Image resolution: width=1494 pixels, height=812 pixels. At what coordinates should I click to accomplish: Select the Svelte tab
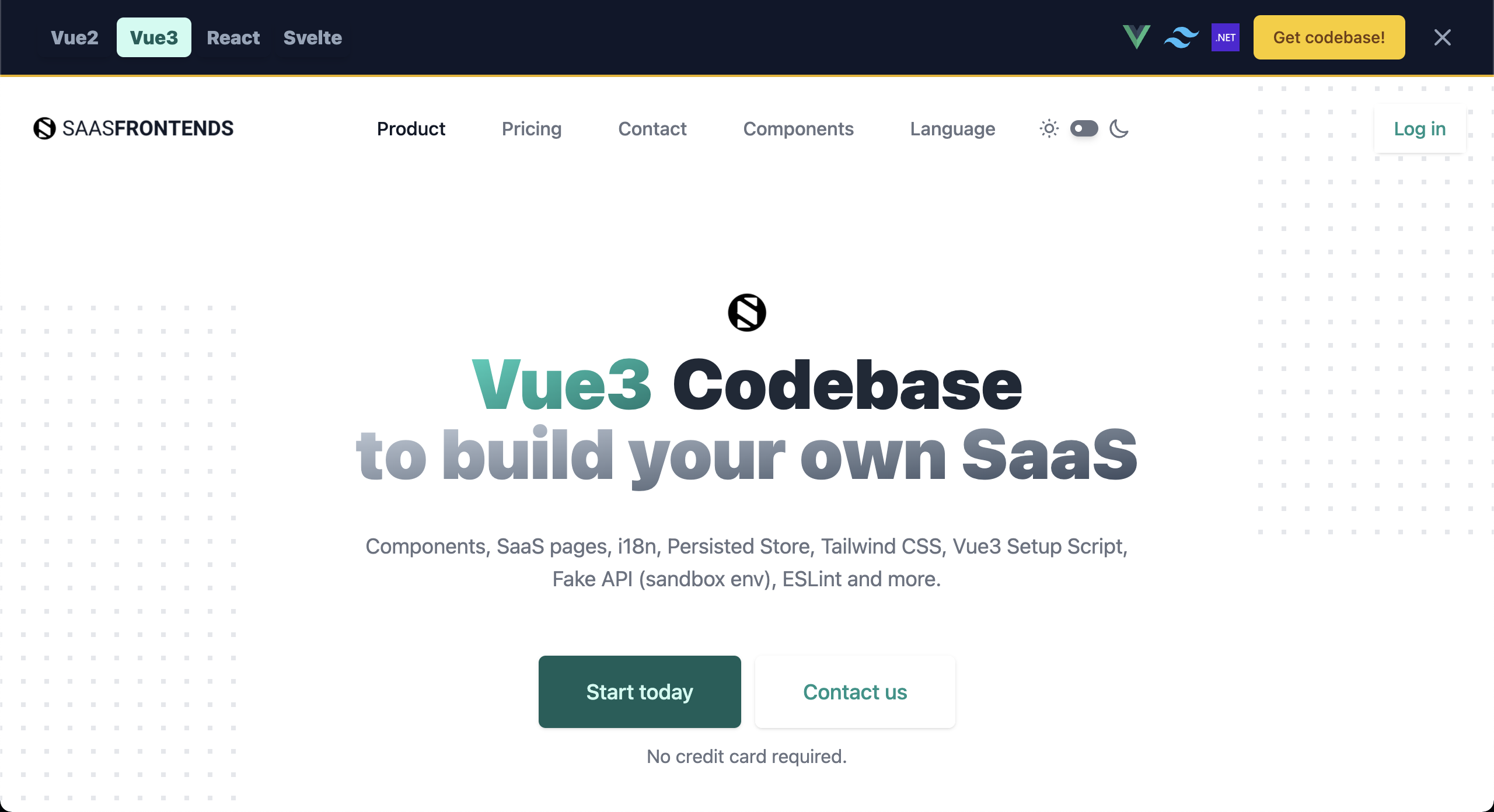[313, 37]
